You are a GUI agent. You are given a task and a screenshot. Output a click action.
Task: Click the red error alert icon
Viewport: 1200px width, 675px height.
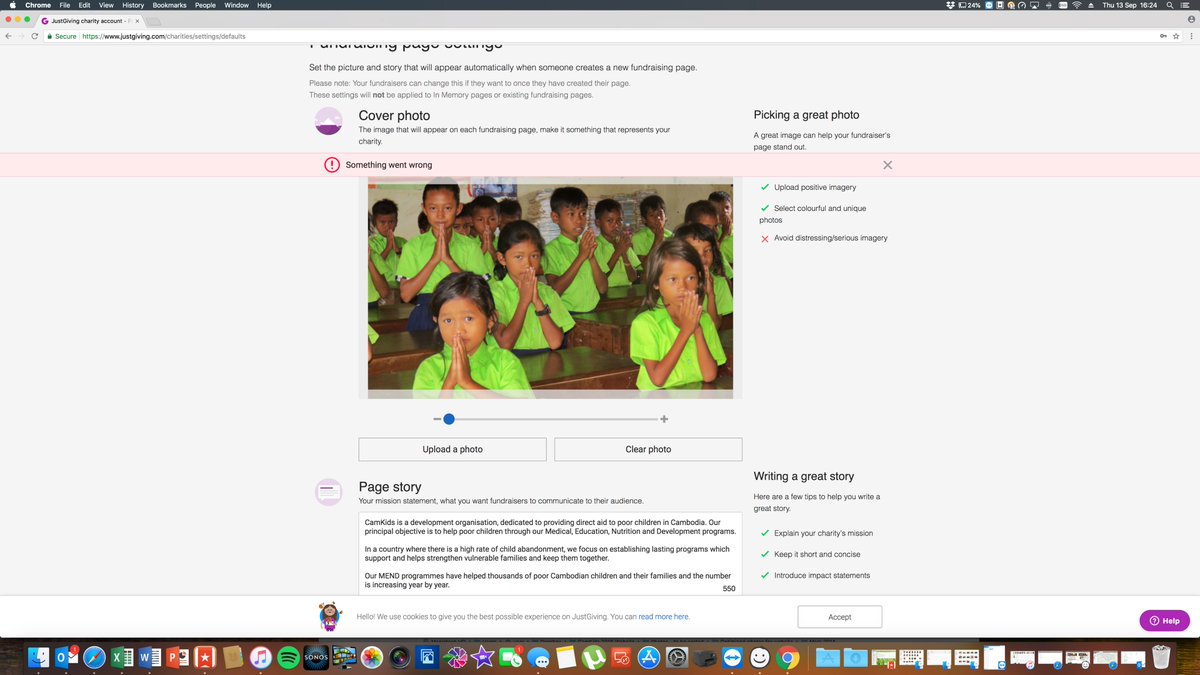pos(332,165)
